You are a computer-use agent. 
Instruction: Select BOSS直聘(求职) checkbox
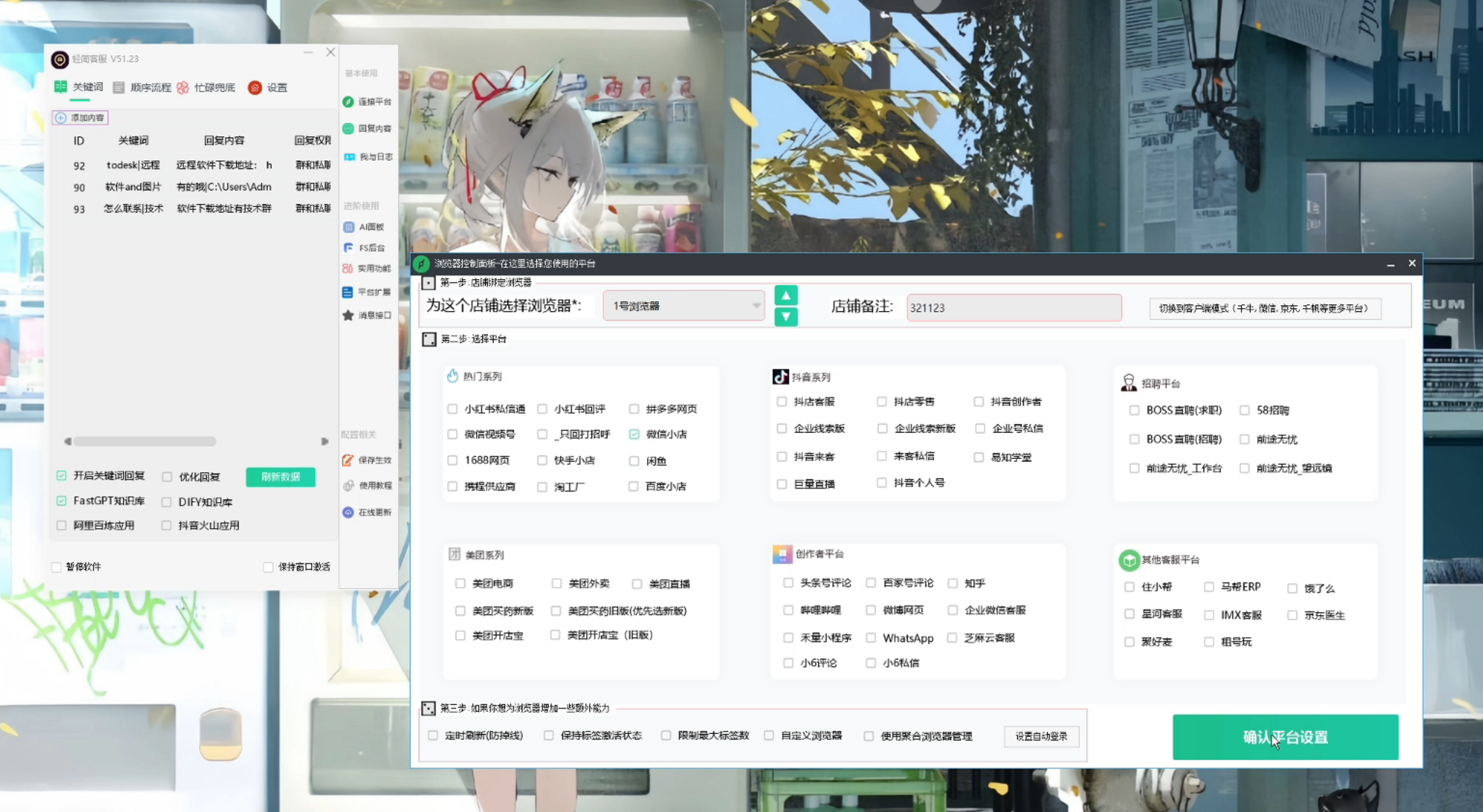[x=1134, y=410]
